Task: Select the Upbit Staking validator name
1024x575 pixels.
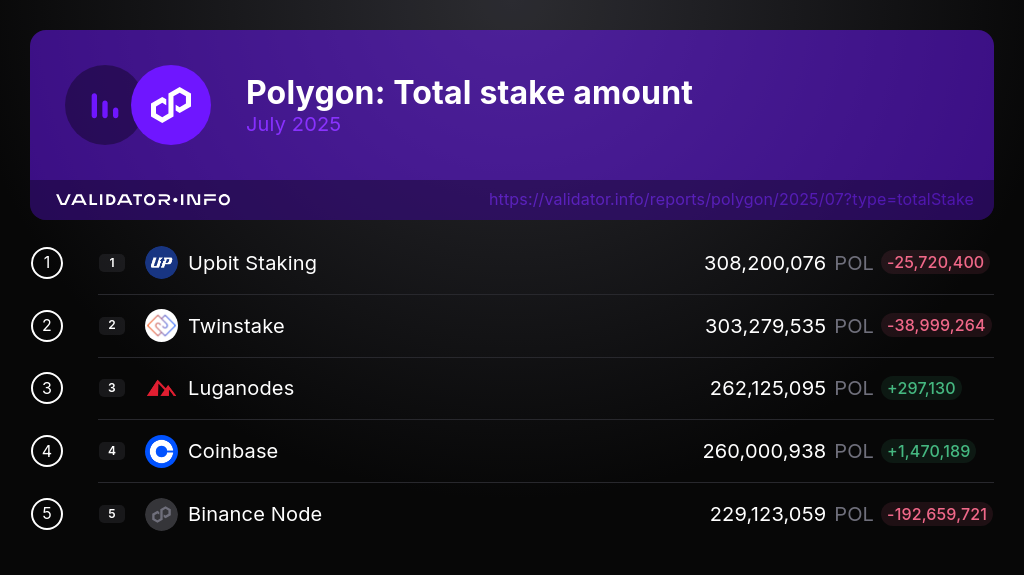Action: click(252, 263)
